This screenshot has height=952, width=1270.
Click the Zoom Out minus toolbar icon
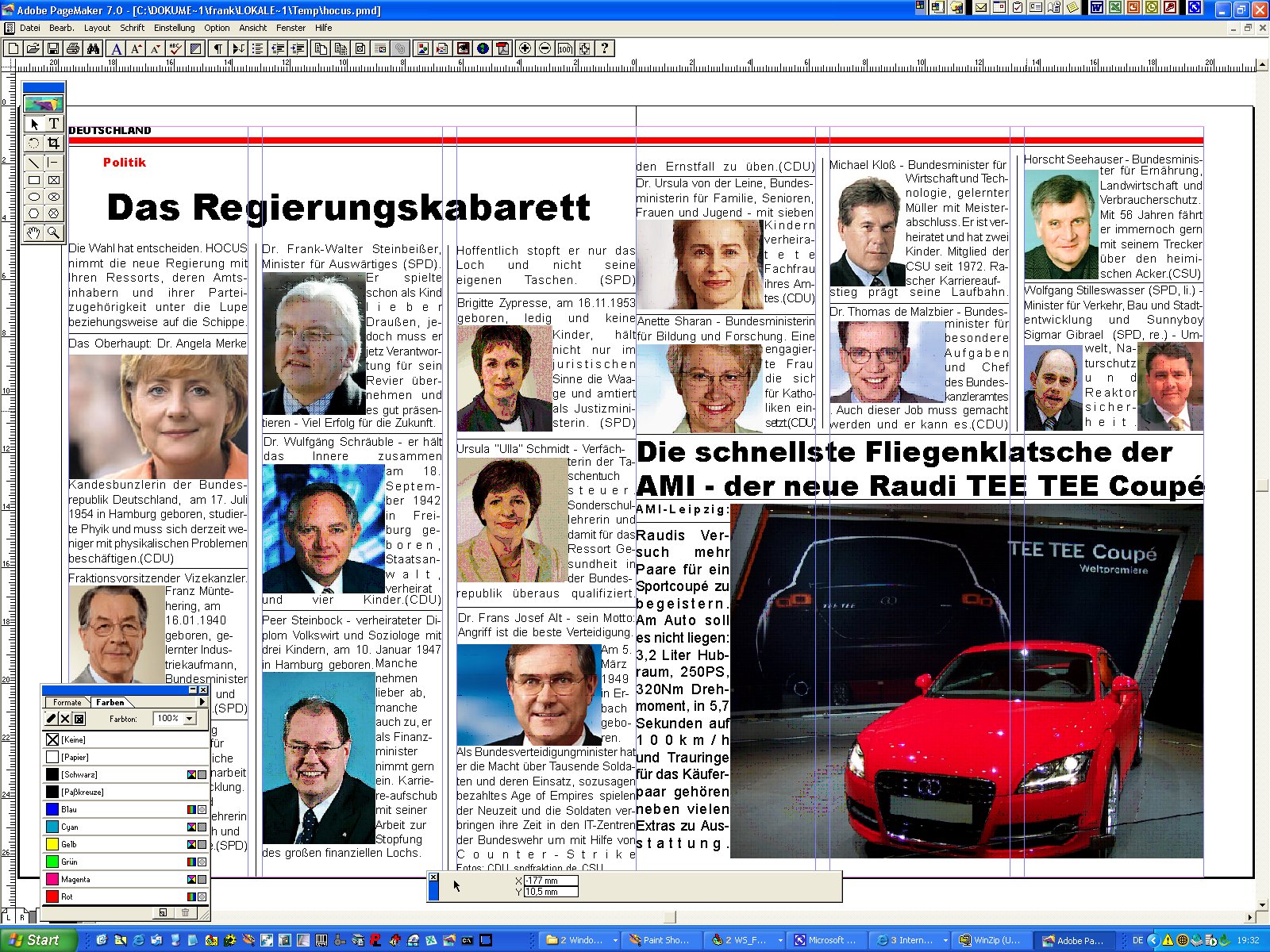point(545,48)
